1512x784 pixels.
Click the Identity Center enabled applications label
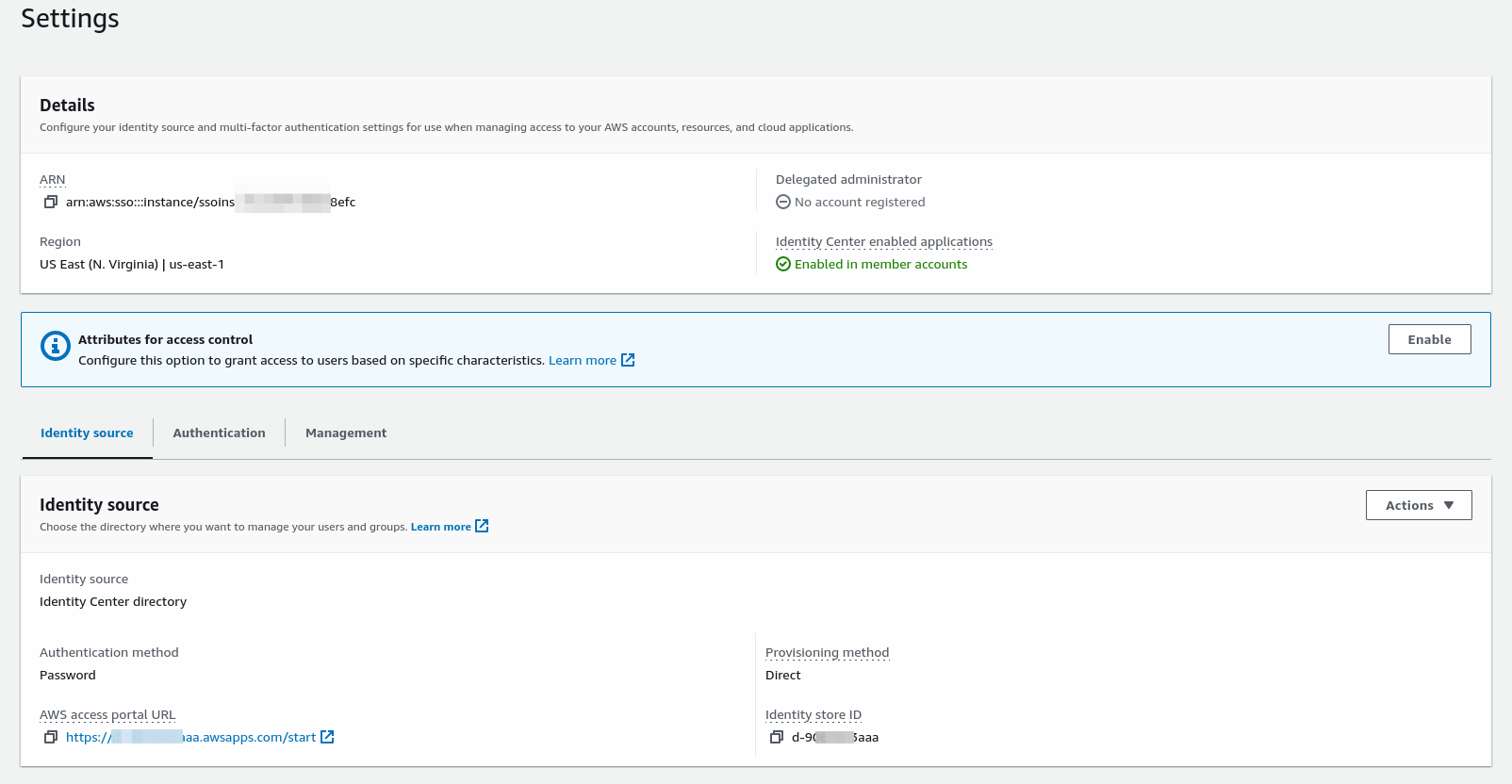pyautogui.click(x=883, y=242)
